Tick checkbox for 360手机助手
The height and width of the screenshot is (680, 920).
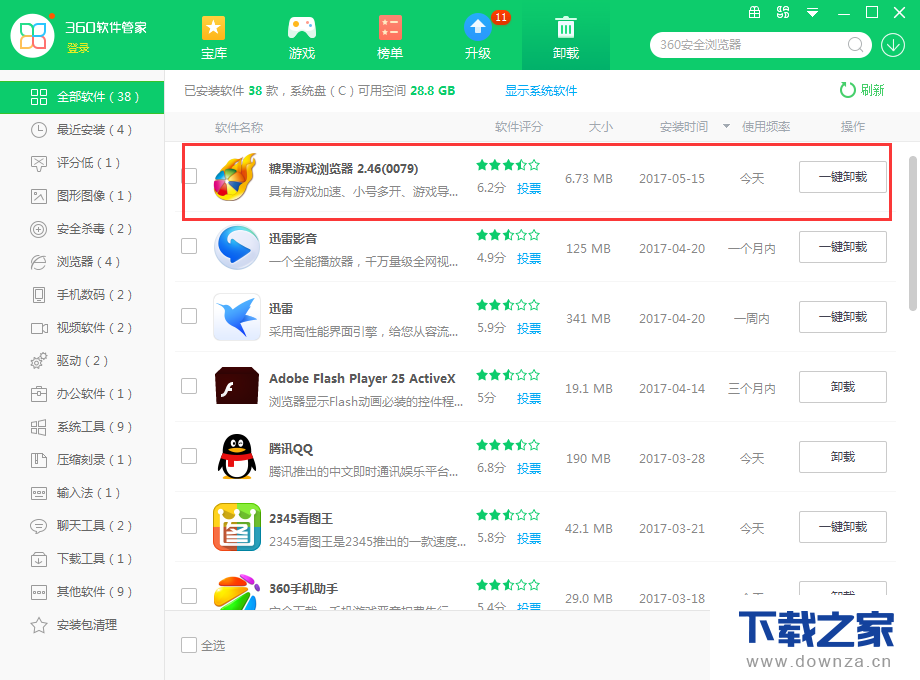point(189,596)
